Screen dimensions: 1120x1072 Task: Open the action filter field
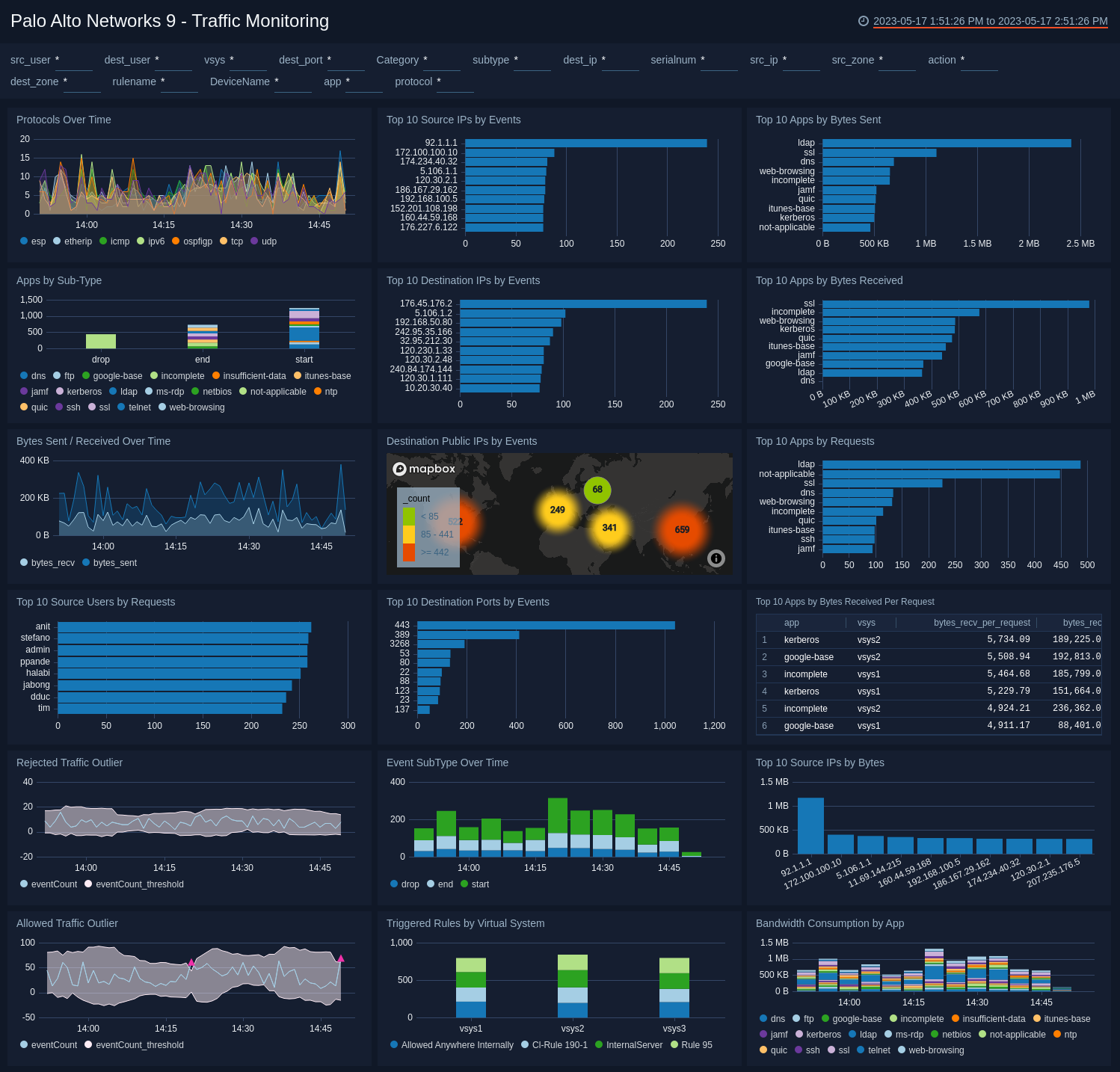(x=980, y=64)
